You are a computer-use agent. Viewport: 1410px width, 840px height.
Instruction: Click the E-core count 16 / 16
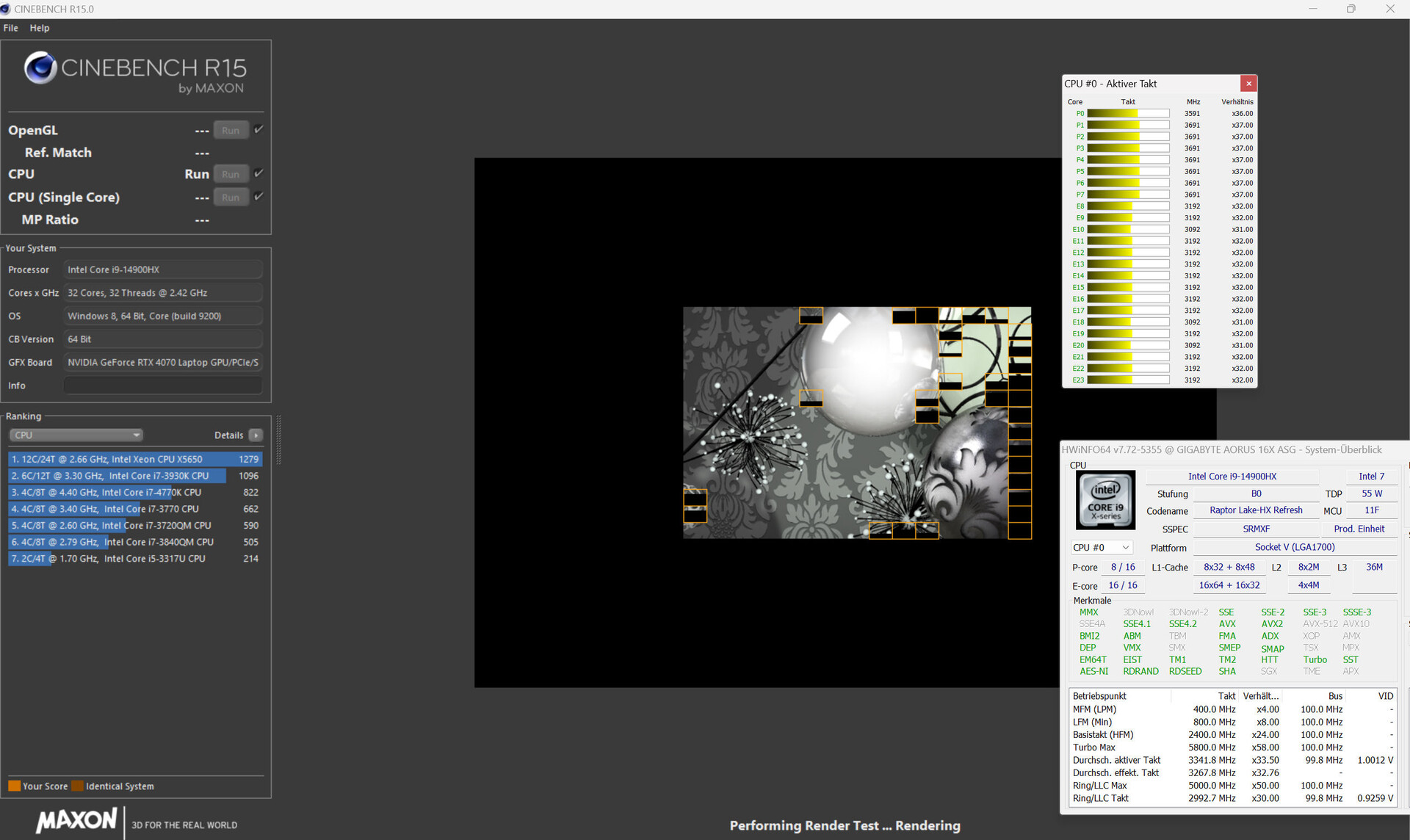click(x=1122, y=586)
